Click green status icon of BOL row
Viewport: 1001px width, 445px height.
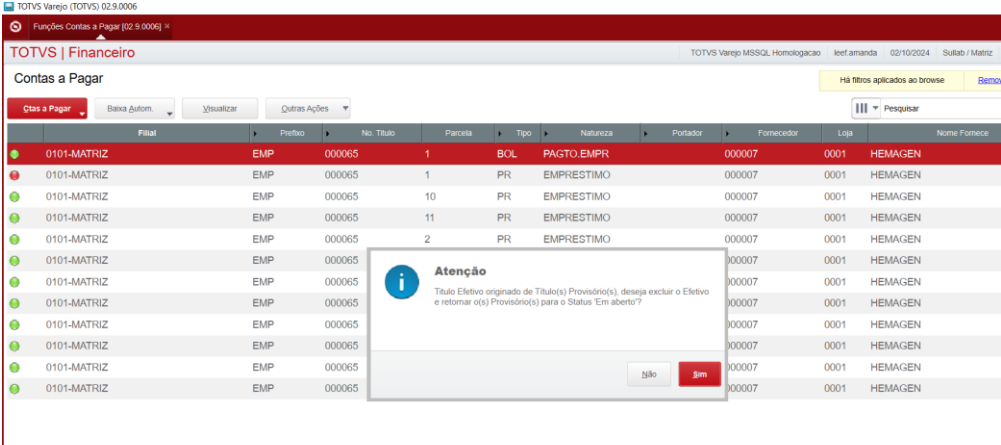tap(15, 154)
